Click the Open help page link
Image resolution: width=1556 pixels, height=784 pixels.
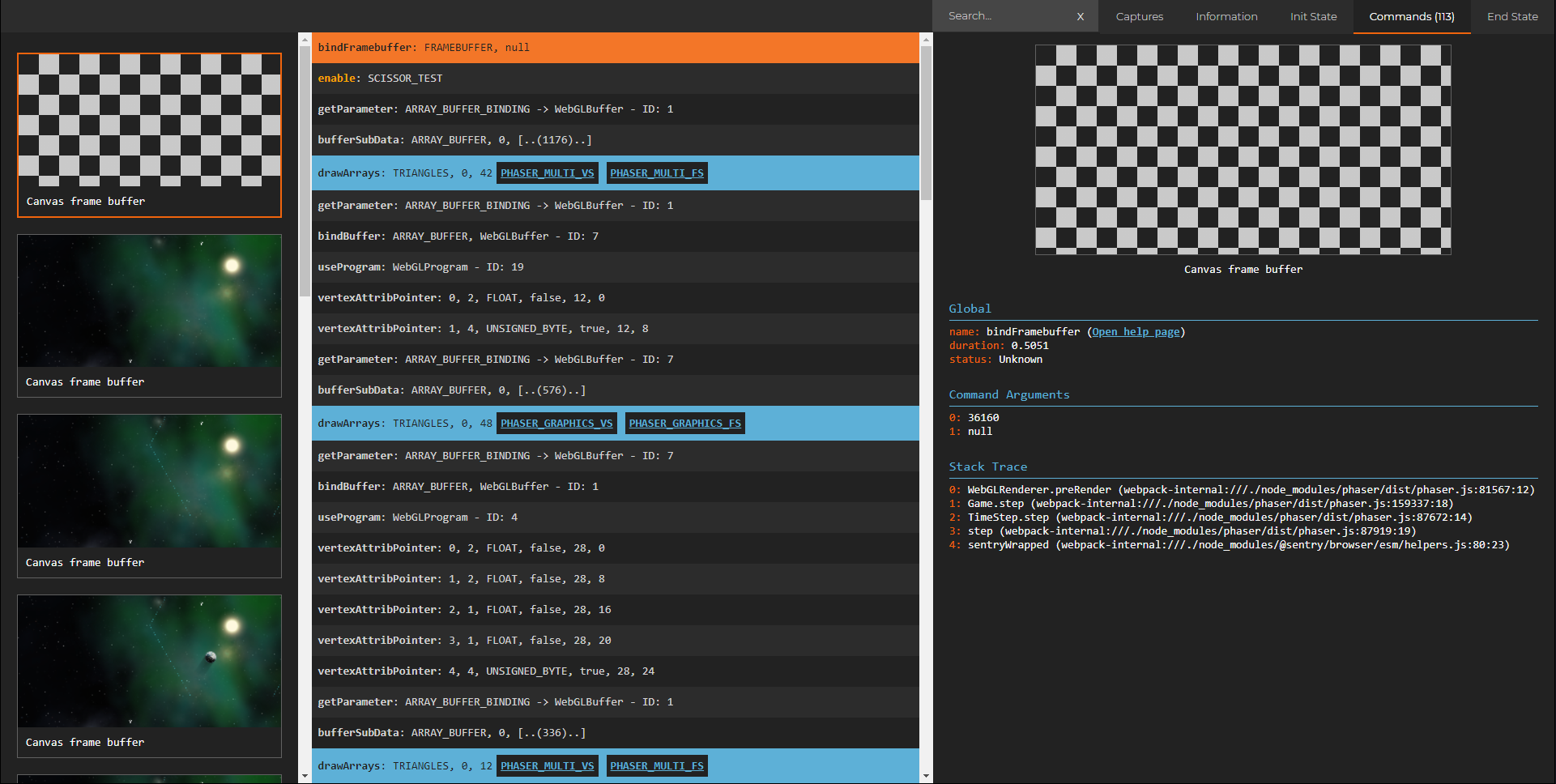(x=1135, y=331)
